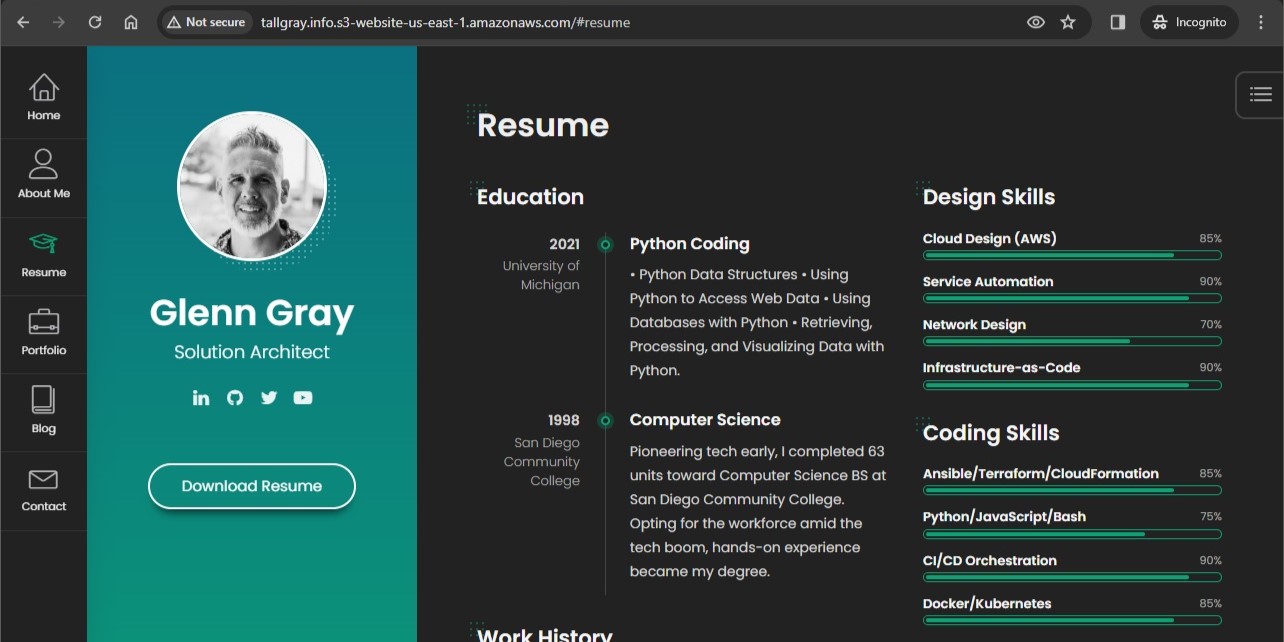Open Glenn's LinkedIn profile icon
The width and height of the screenshot is (1284, 642).
tap(201, 397)
